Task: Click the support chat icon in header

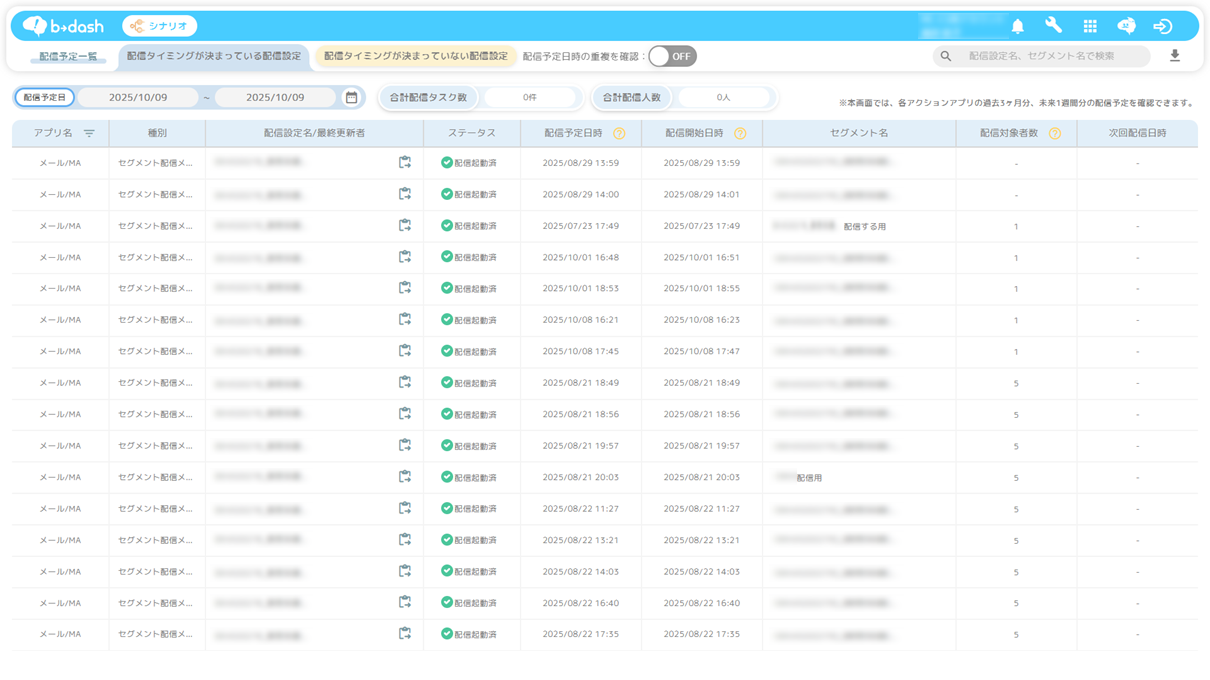Action: [x=1126, y=26]
